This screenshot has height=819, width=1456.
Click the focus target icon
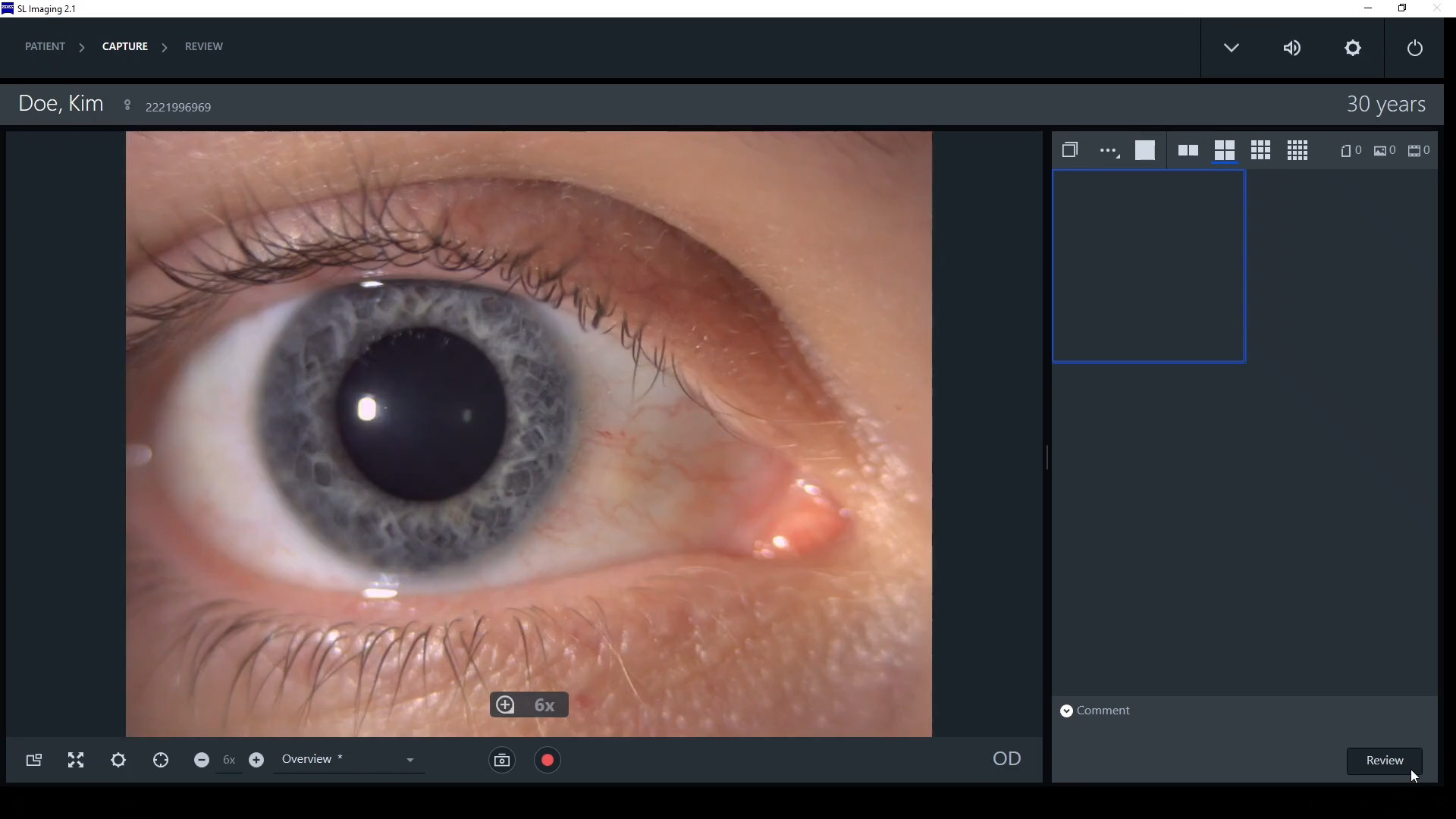pos(161,760)
